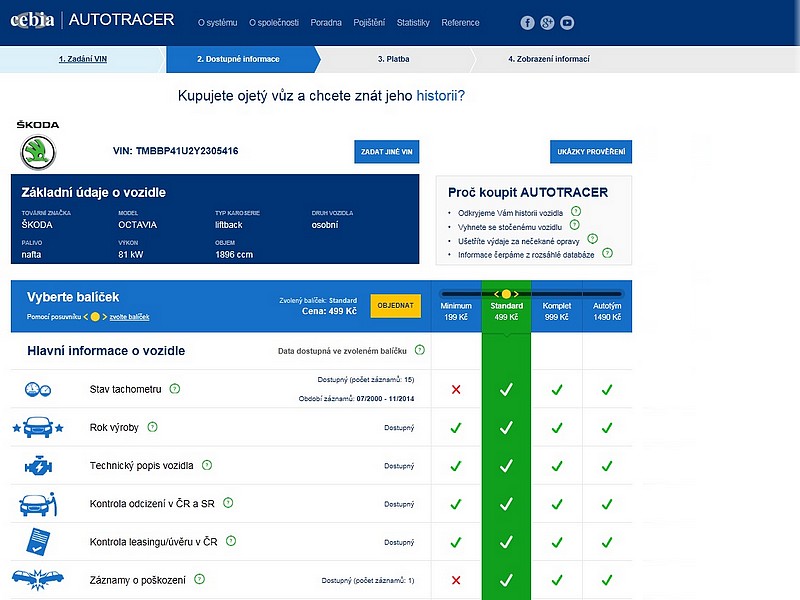Screen dimensions: 800x600
Task: Open help icon beside Data dostupná ve zvoleném balíčku
Action: (419, 350)
